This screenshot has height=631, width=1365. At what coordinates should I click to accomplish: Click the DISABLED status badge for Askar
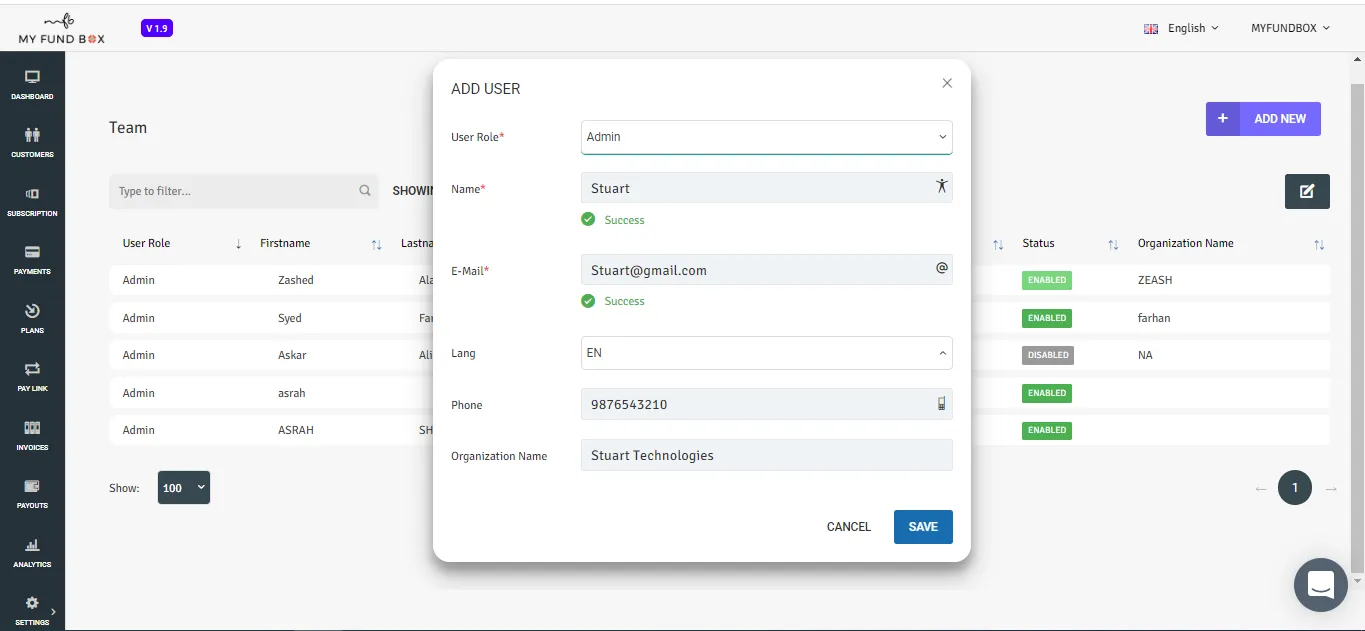click(x=1047, y=355)
